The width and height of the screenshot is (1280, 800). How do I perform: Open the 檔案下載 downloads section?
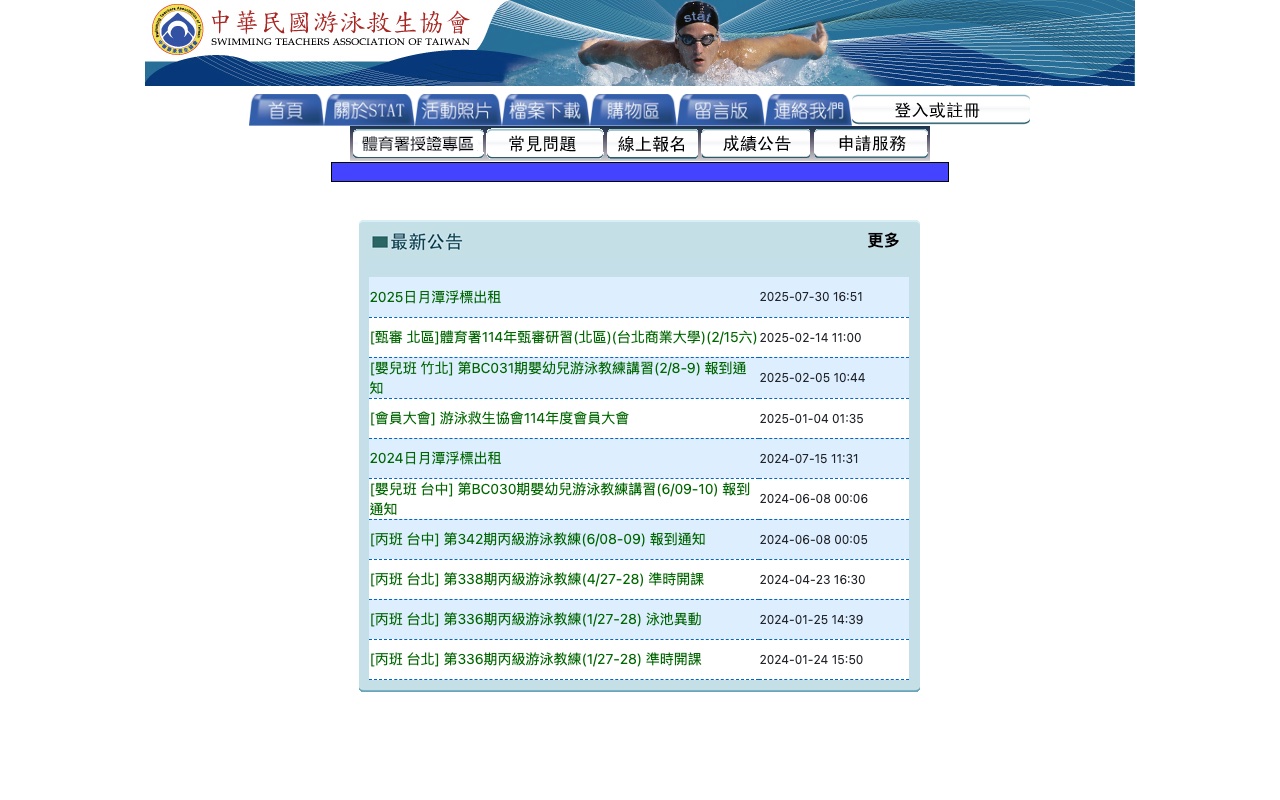pyautogui.click(x=545, y=110)
